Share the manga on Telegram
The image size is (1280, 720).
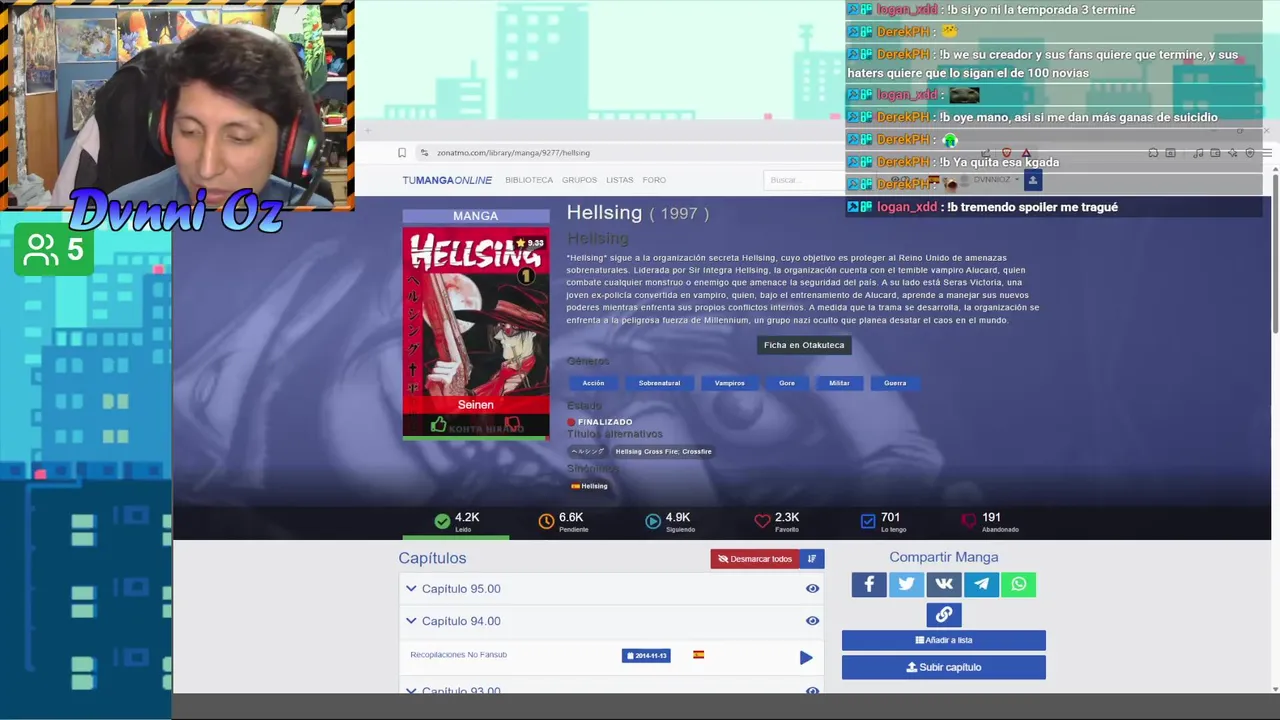click(981, 584)
